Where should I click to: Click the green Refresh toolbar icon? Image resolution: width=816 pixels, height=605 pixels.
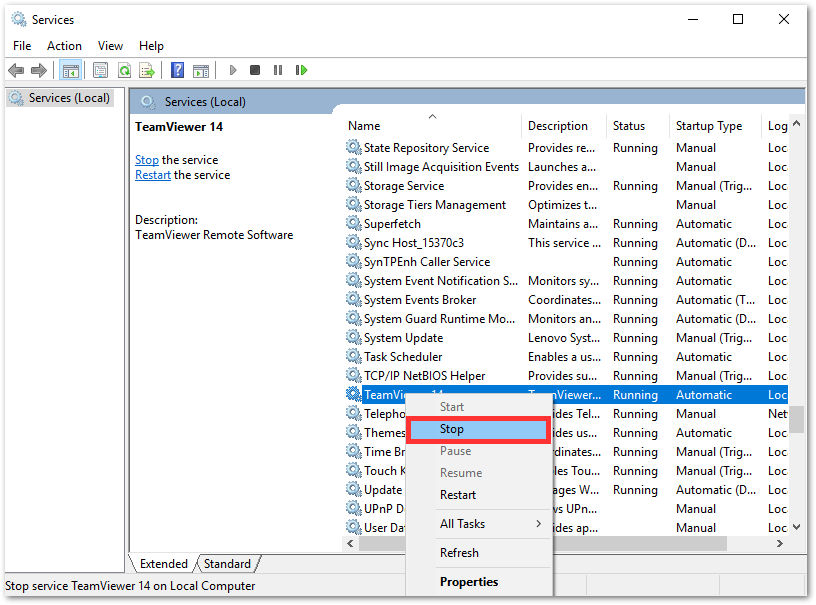[x=124, y=70]
